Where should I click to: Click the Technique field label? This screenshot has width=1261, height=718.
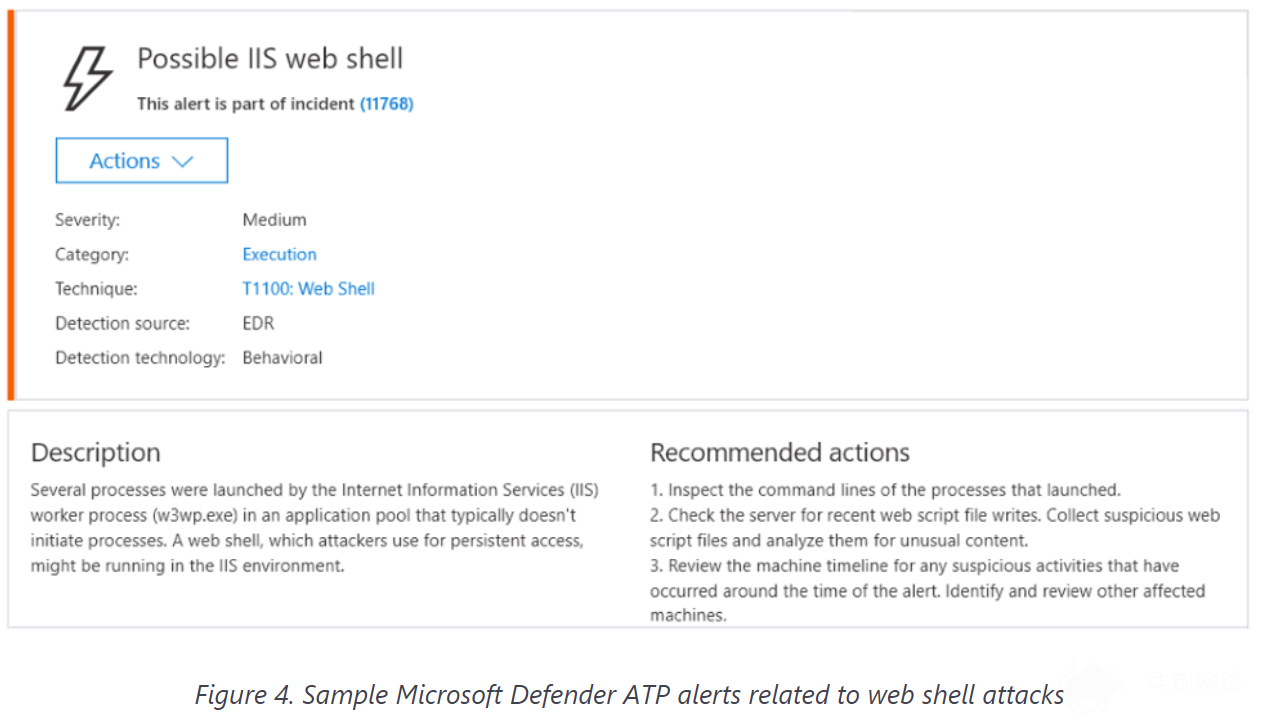click(x=96, y=289)
